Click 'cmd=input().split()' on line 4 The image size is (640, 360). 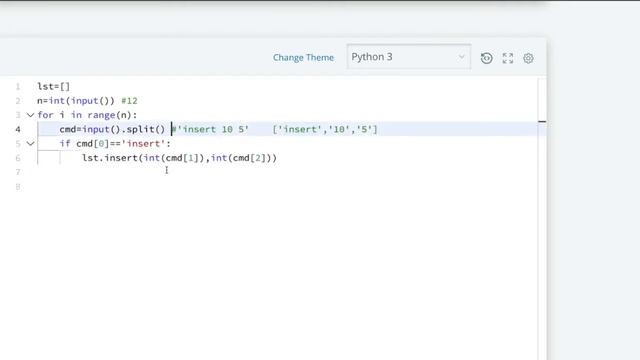[x=112, y=129]
